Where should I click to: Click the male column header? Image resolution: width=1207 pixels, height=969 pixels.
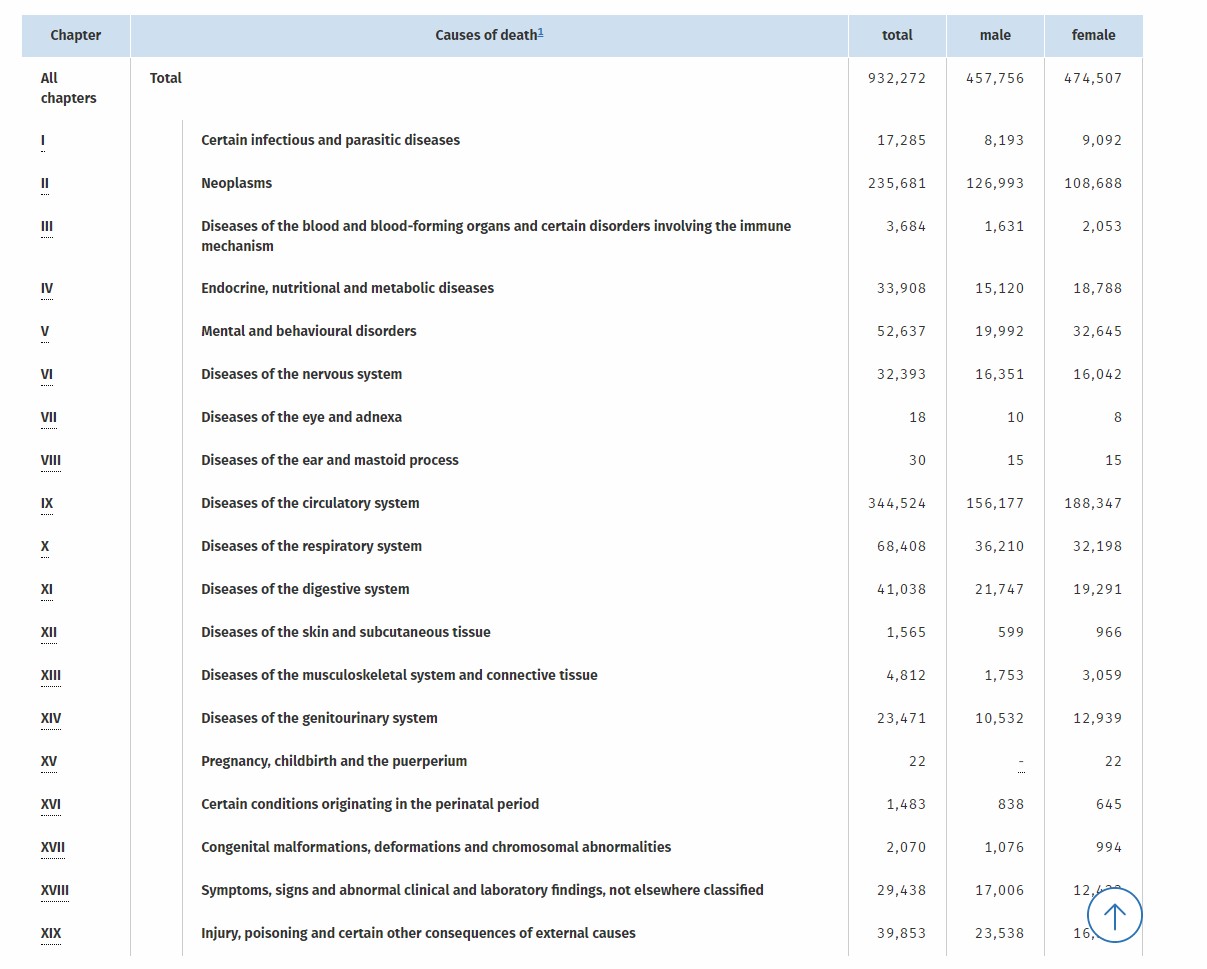pos(995,35)
